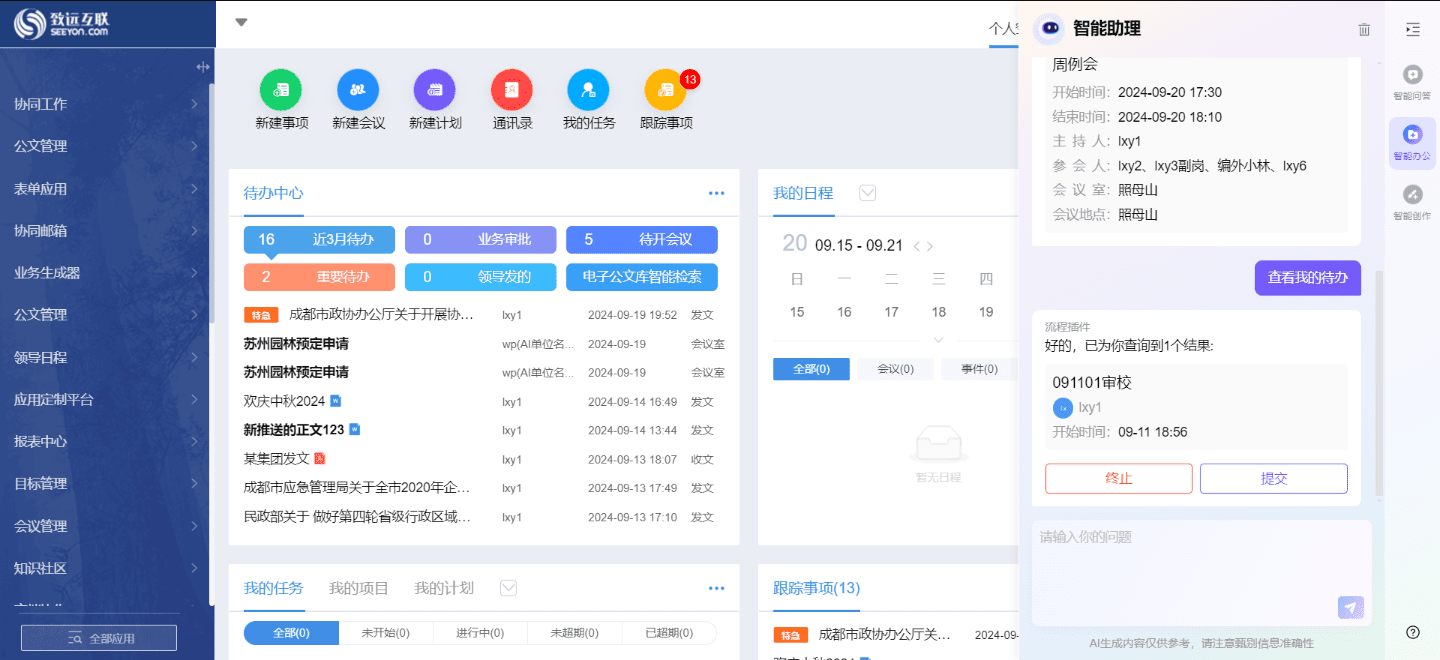Screen dimensions: 1440x660
Task: Open 待办中心 more options dots
Action: [x=716, y=193]
